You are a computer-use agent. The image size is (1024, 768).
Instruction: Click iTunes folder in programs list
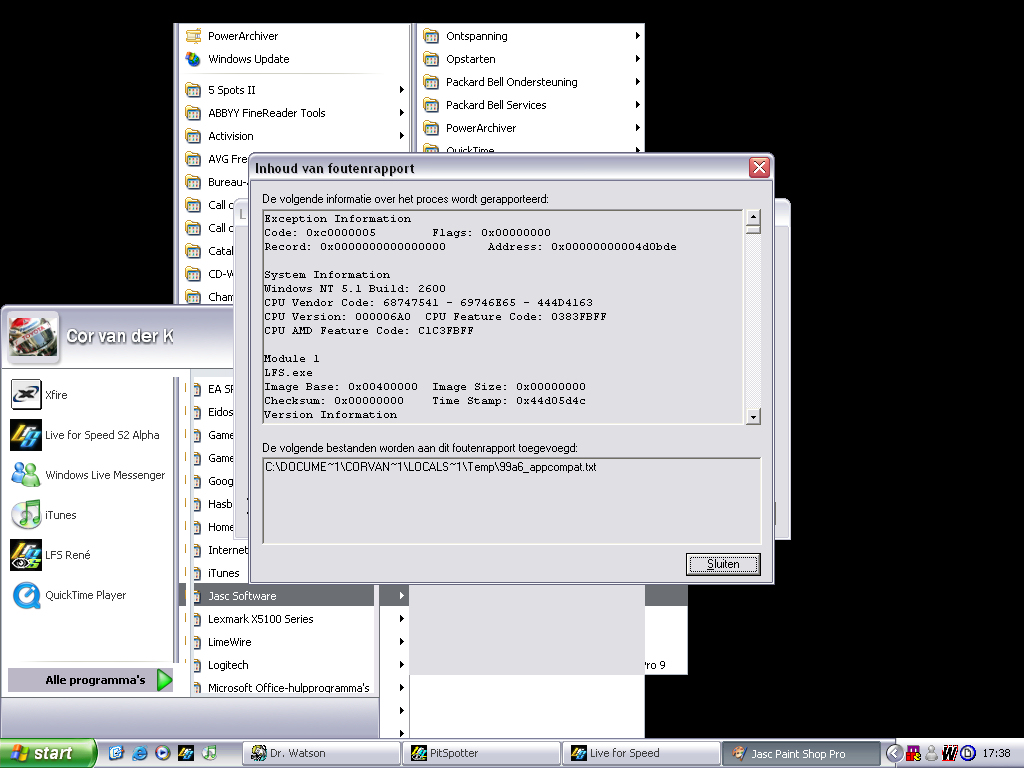coord(223,573)
